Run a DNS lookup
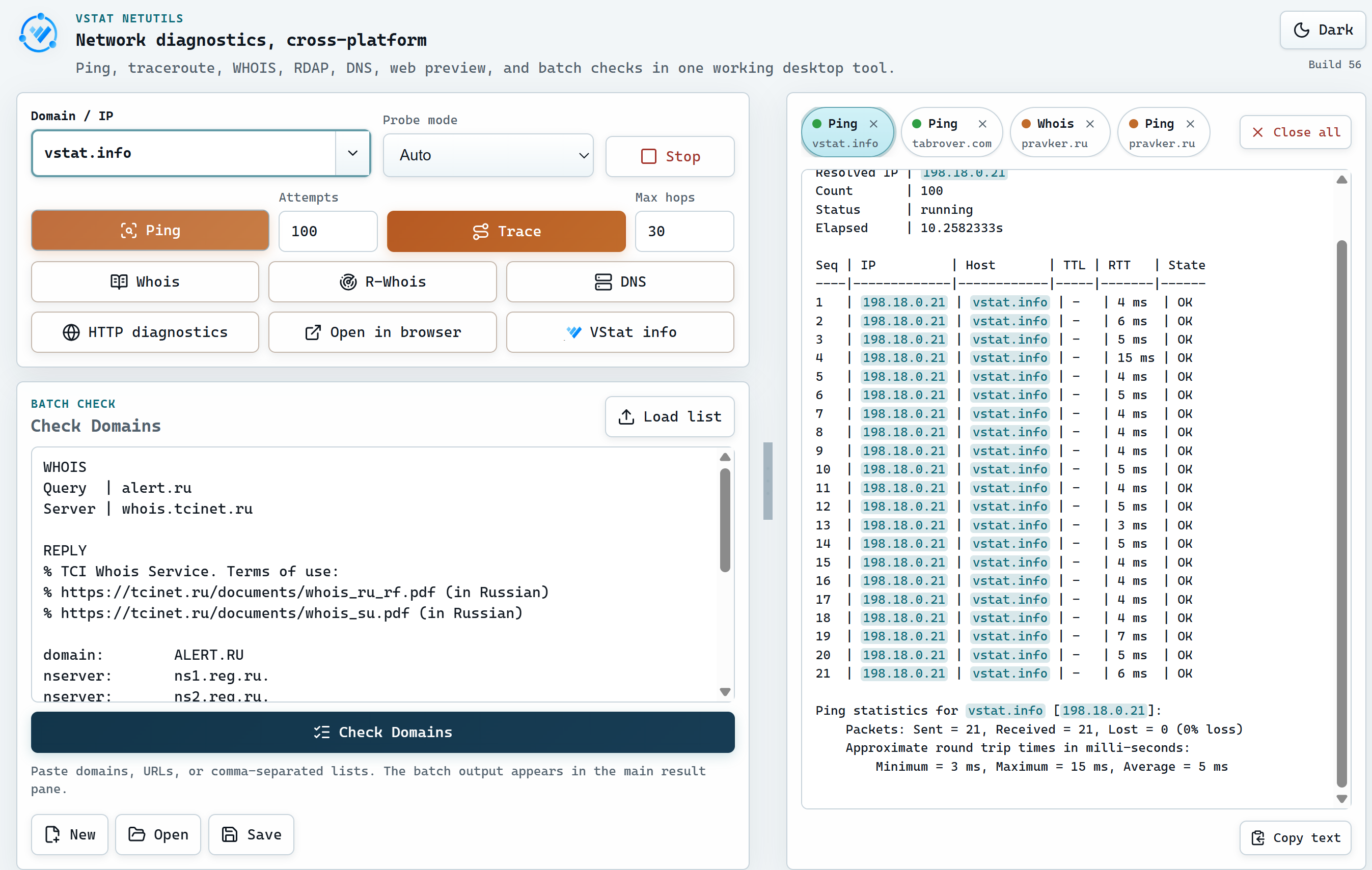The image size is (1372, 870). (620, 282)
